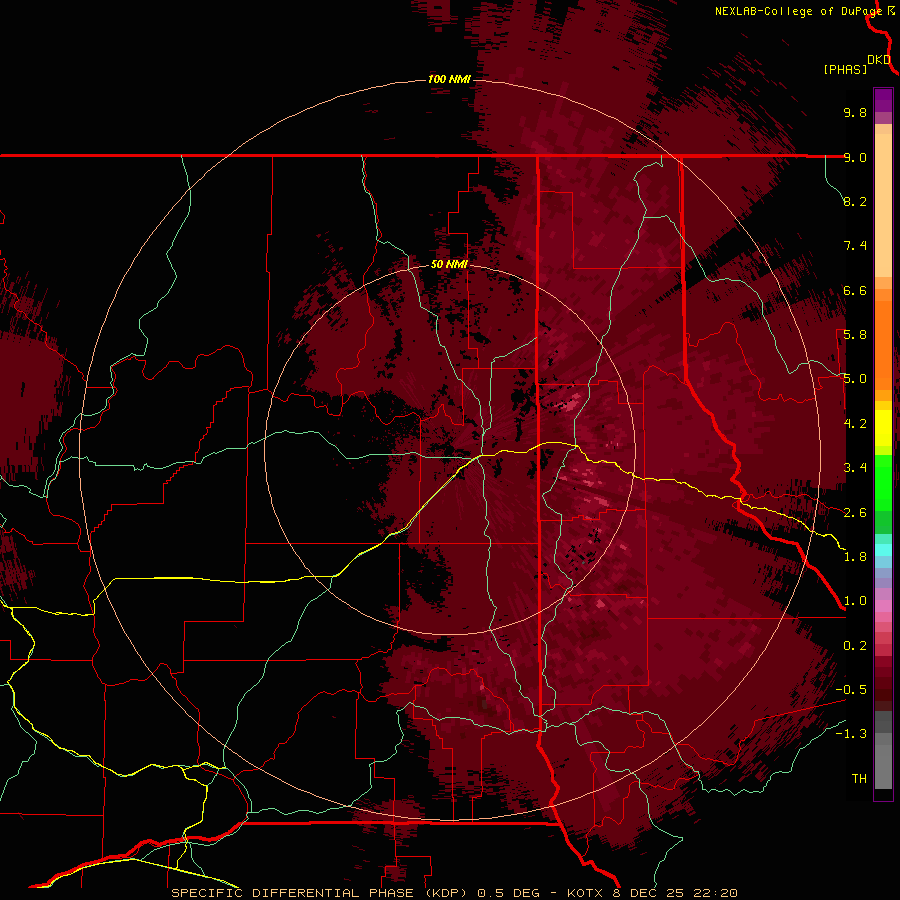
Task: Click the bright green band of the color bar
Action: [x=883, y=482]
